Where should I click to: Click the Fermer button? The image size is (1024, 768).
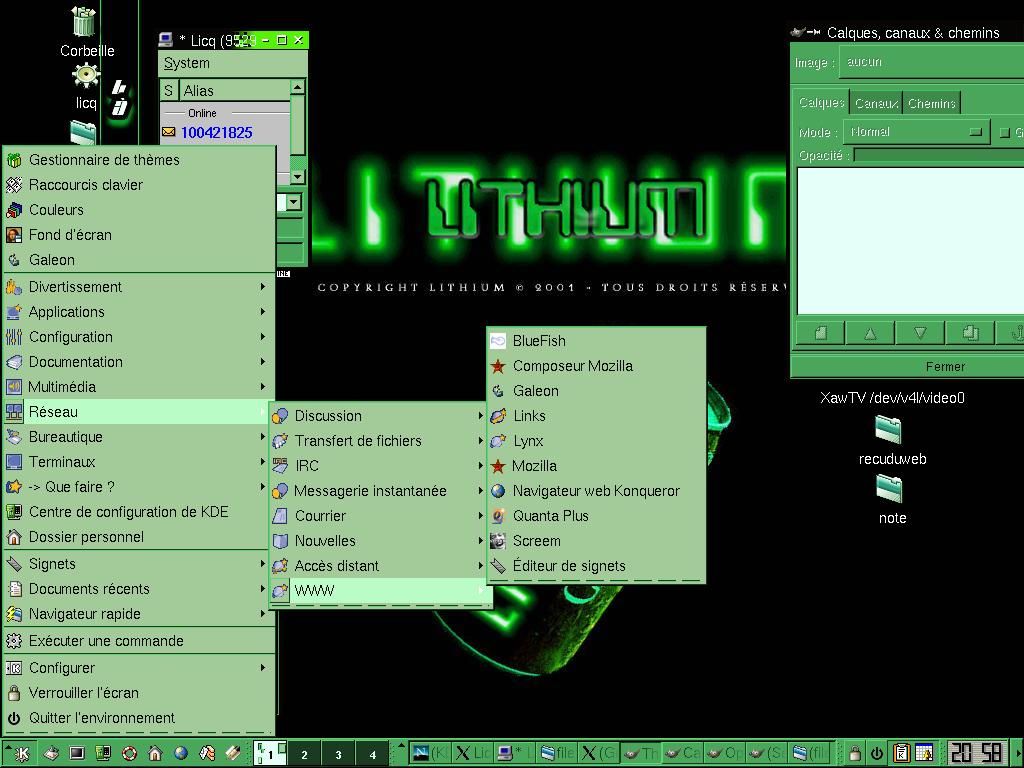click(908, 366)
